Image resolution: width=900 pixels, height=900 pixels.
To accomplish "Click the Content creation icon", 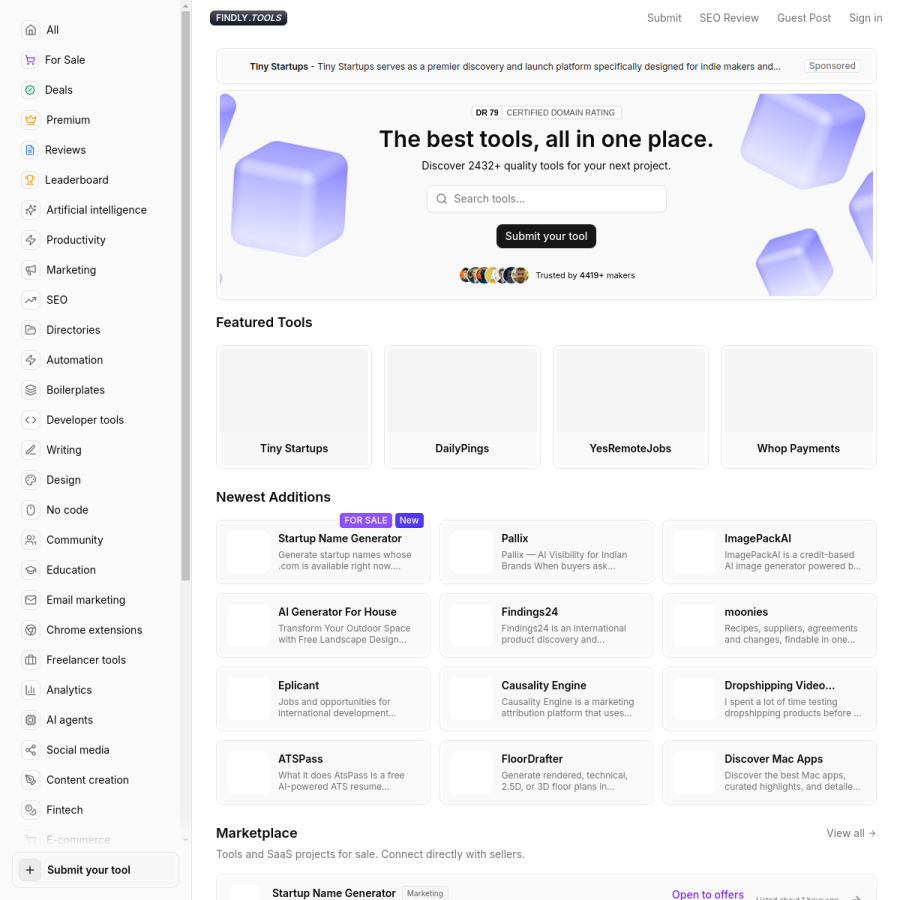I will pyautogui.click(x=31, y=780).
